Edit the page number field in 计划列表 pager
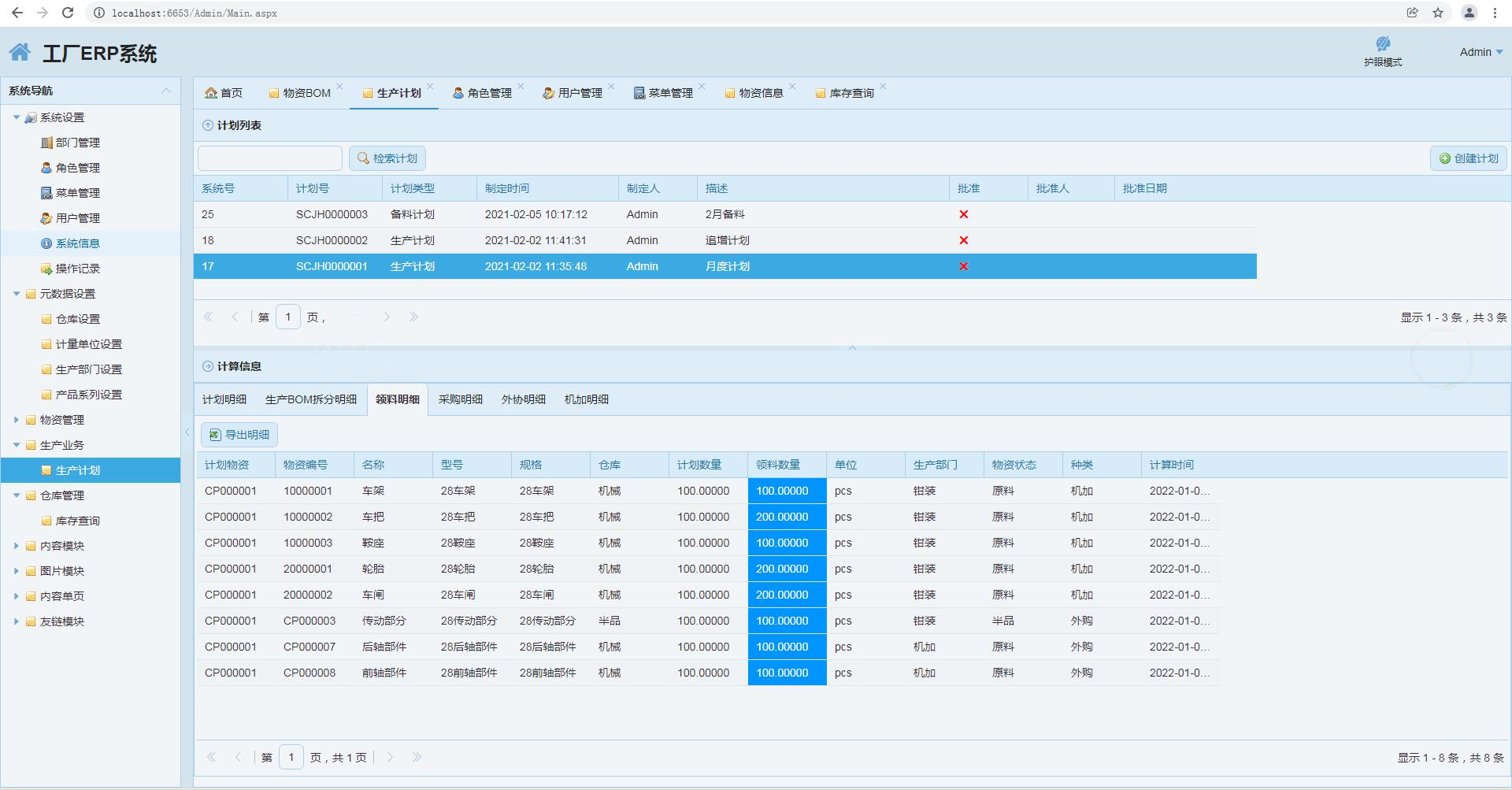This screenshot has height=790, width=1512. (x=288, y=317)
